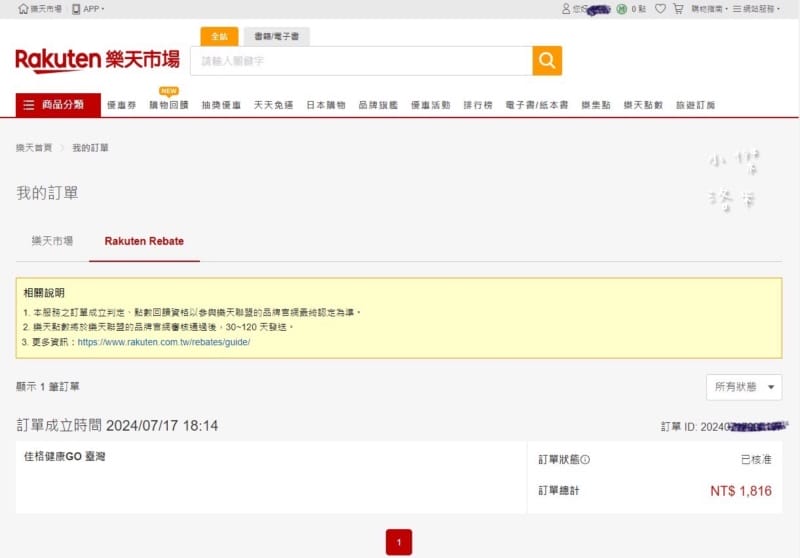Open 品牌旗艦 in the navigation bar
Image resolution: width=800 pixels, height=558 pixels.
tap(378, 105)
